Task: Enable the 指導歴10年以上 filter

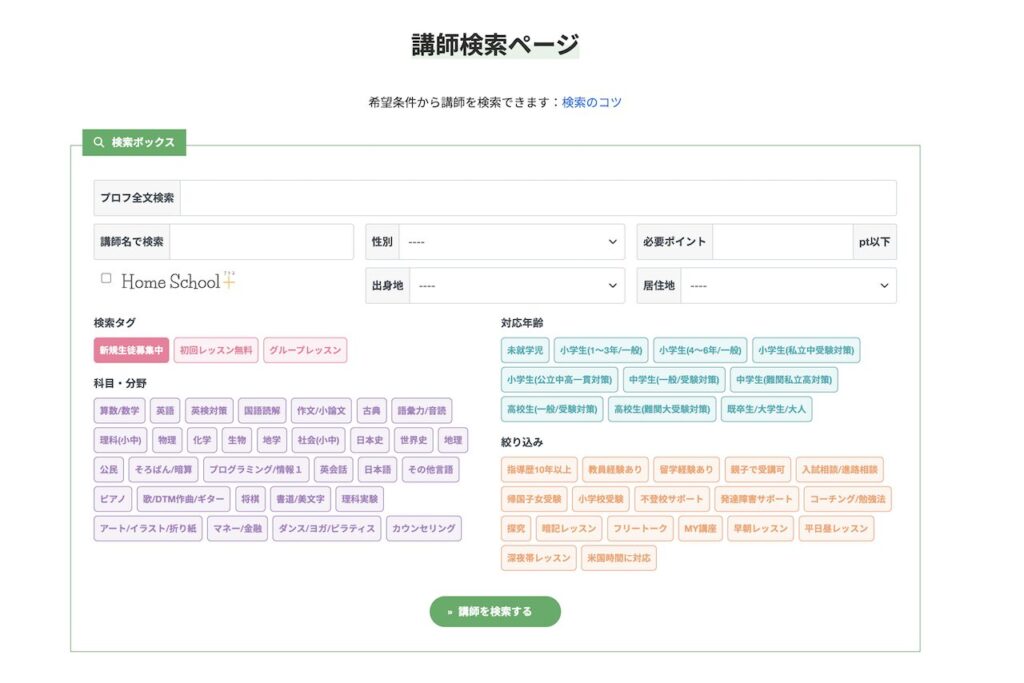Action: tap(539, 469)
